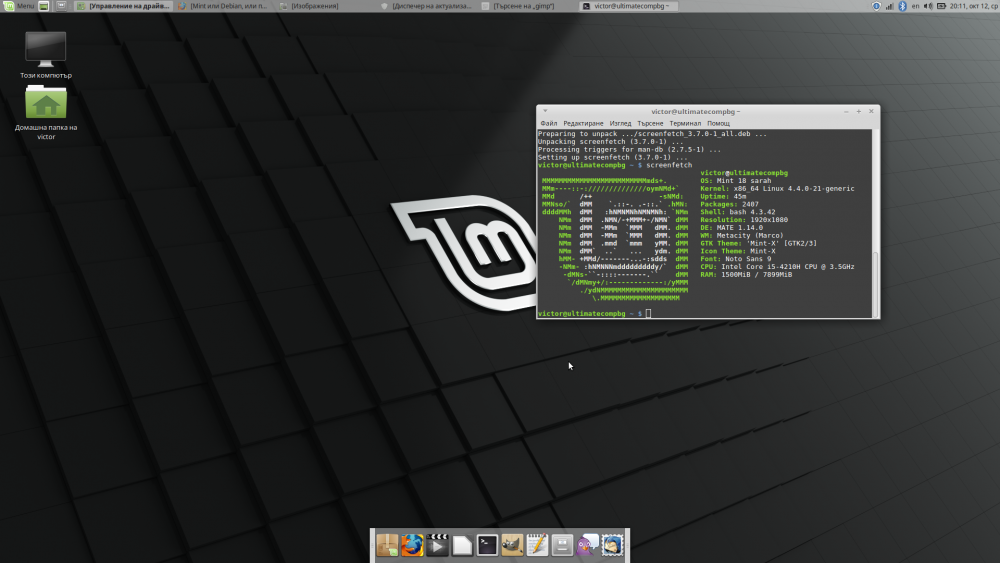
Task: Click the 'Shell: bash 4.3.42' line
Action: coord(738,212)
